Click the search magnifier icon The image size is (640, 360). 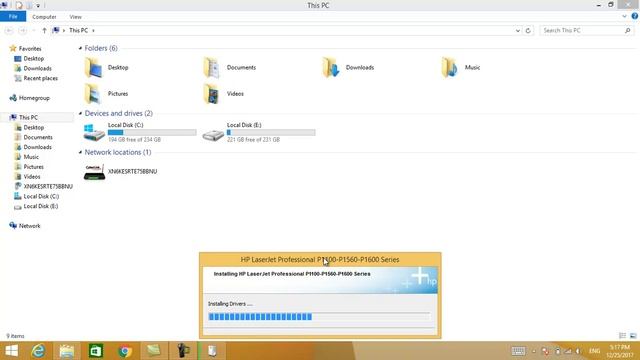tap(627, 31)
